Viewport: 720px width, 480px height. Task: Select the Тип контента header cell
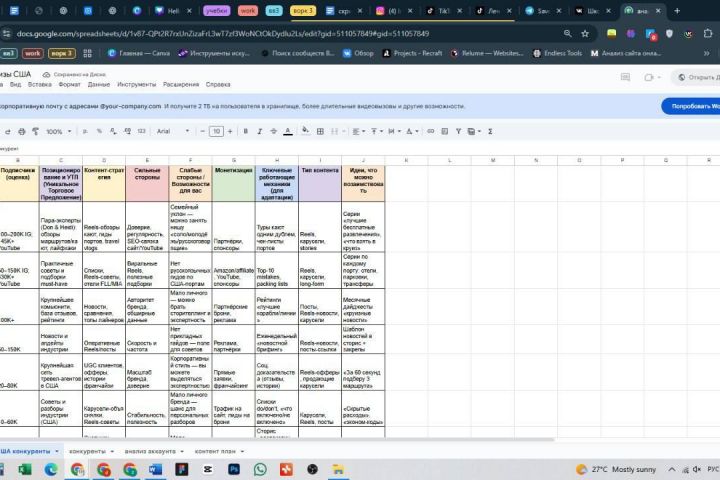click(320, 183)
